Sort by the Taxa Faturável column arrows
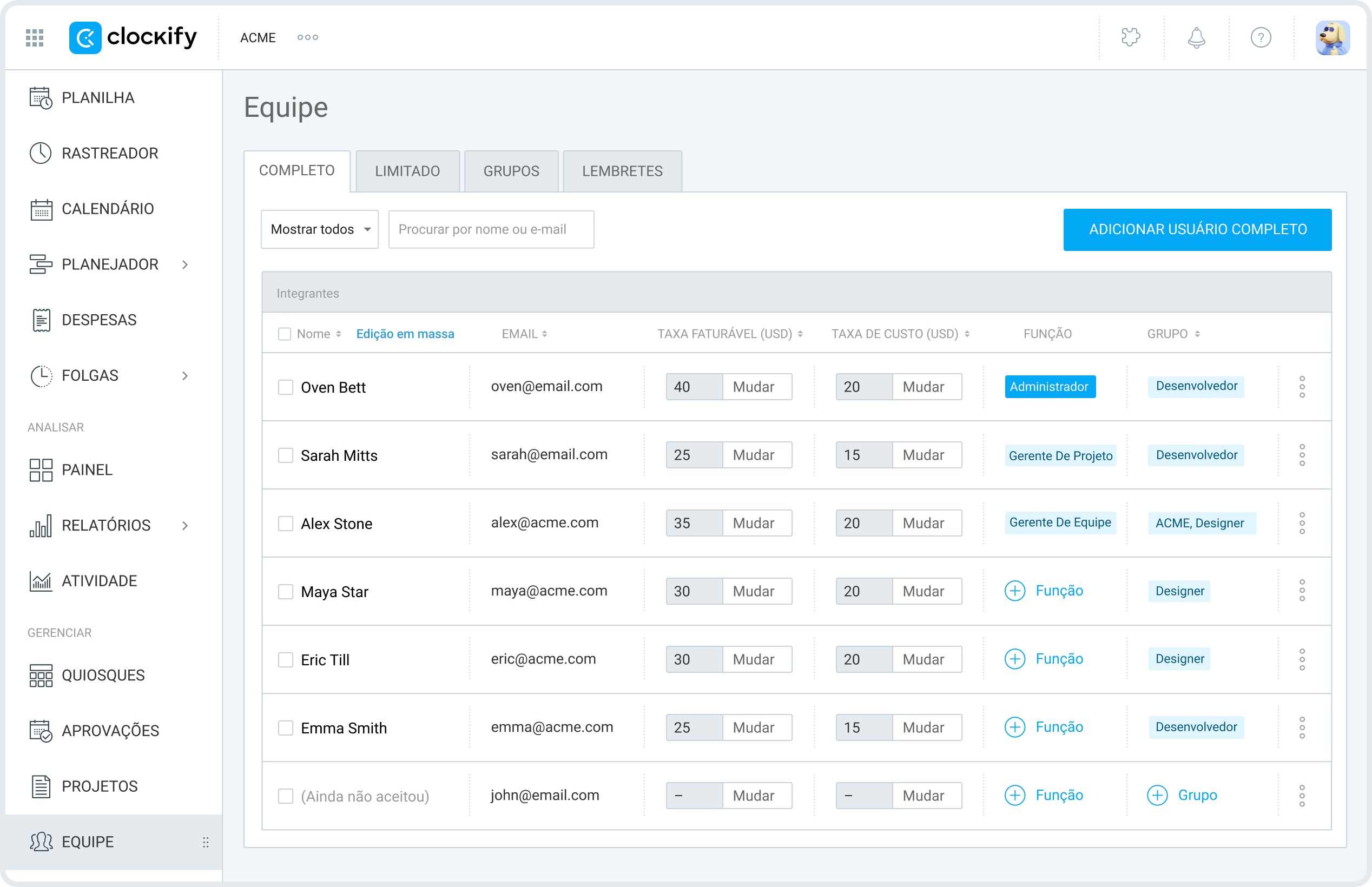Viewport: 1372px width, 887px height. pyautogui.click(x=802, y=333)
